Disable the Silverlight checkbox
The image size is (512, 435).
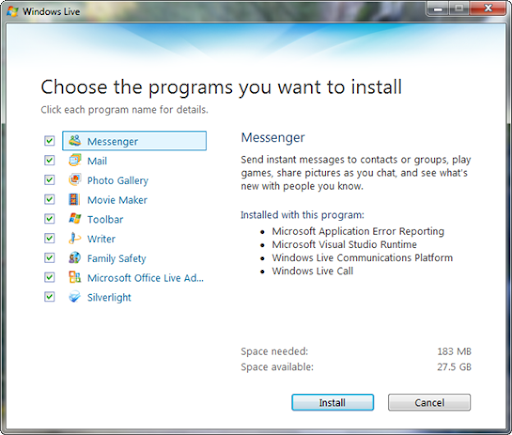49,297
